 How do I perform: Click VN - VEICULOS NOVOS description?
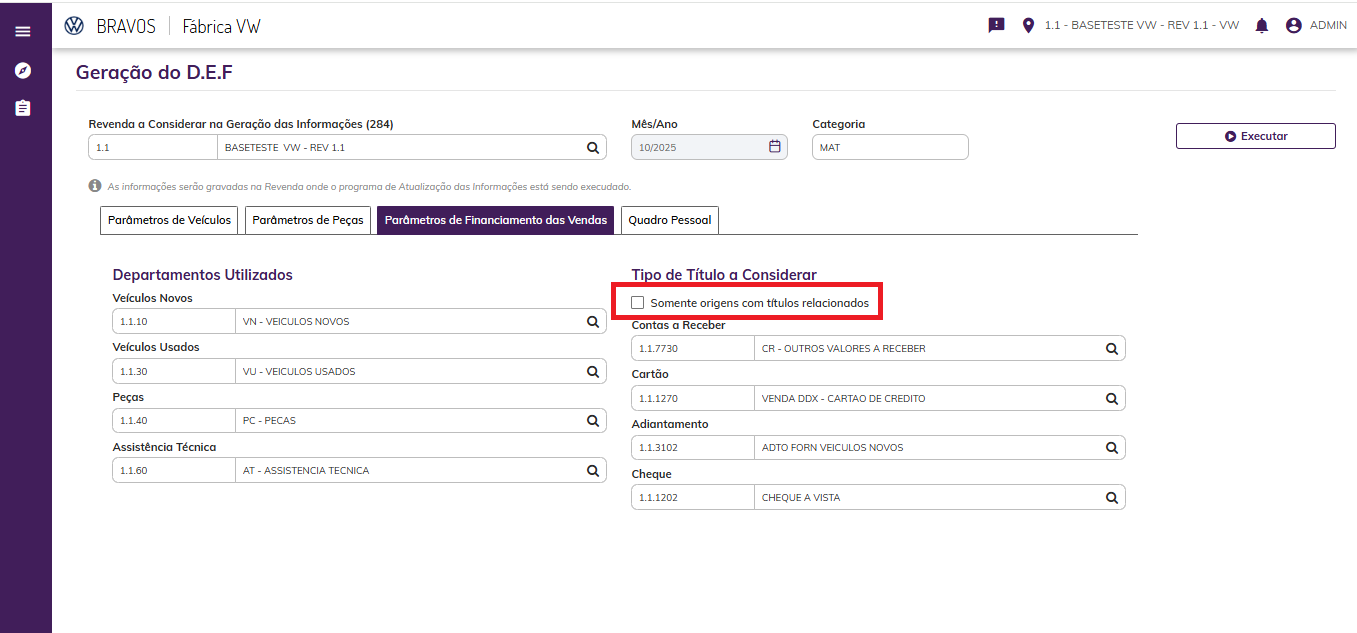click(296, 322)
